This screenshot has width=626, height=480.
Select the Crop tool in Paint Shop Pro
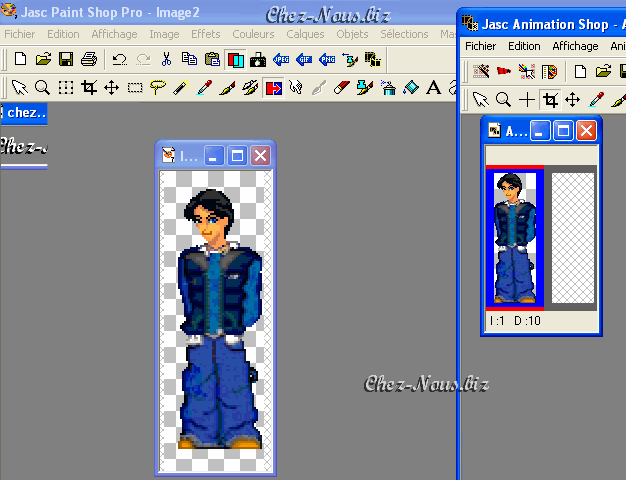[x=89, y=87]
